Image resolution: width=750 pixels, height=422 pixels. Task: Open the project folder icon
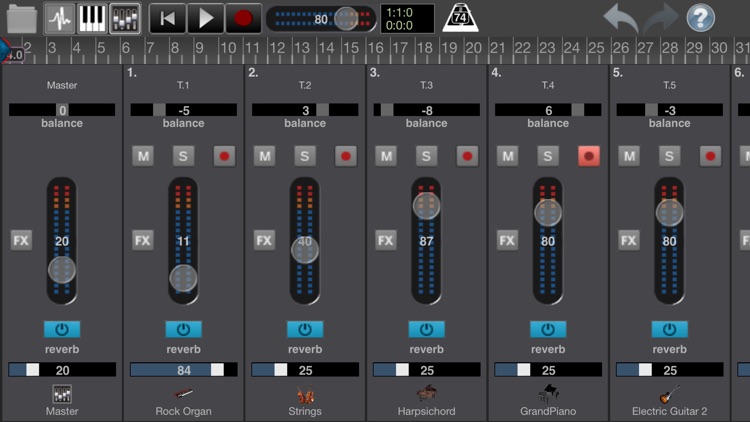(x=22, y=19)
